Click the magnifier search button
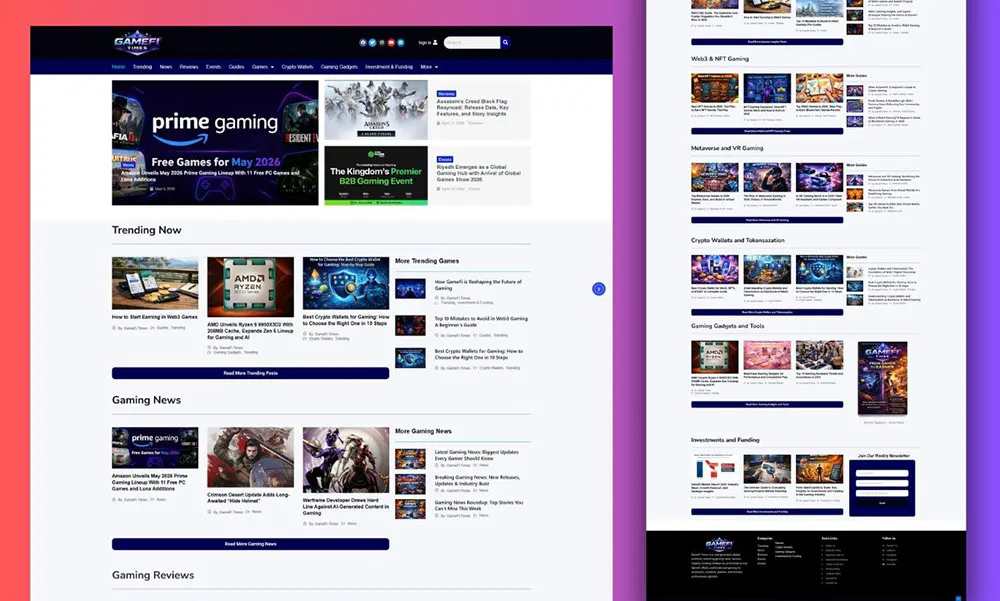This screenshot has height=601, width=1000. pos(505,43)
